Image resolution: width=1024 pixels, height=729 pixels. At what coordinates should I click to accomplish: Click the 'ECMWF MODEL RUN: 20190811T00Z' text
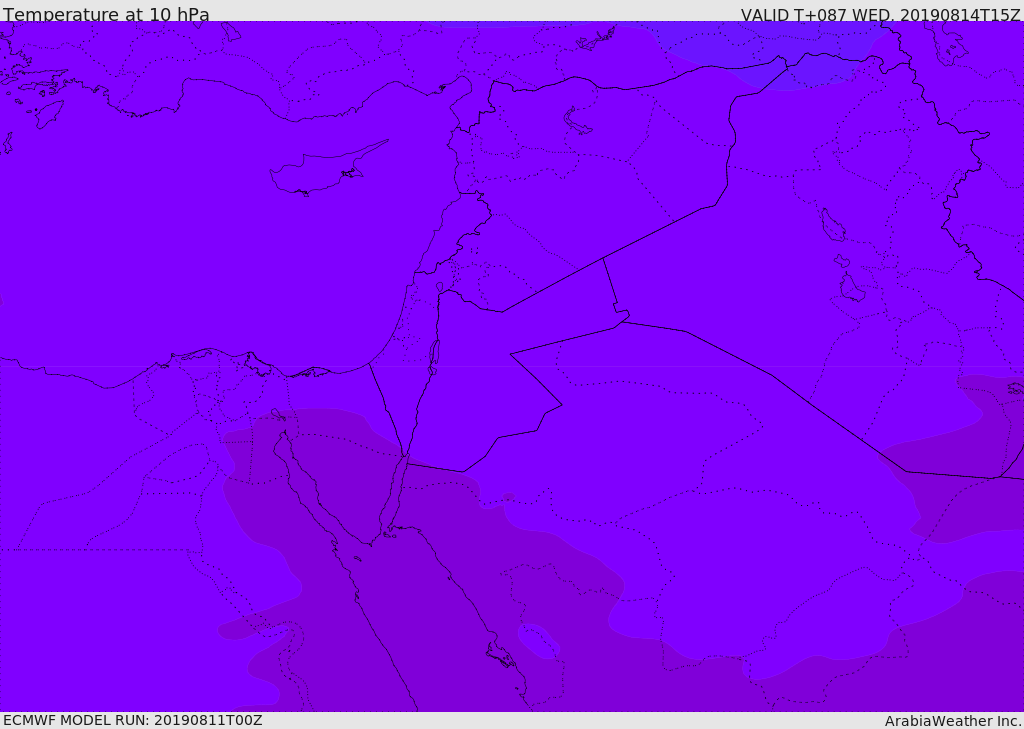[x=133, y=721]
